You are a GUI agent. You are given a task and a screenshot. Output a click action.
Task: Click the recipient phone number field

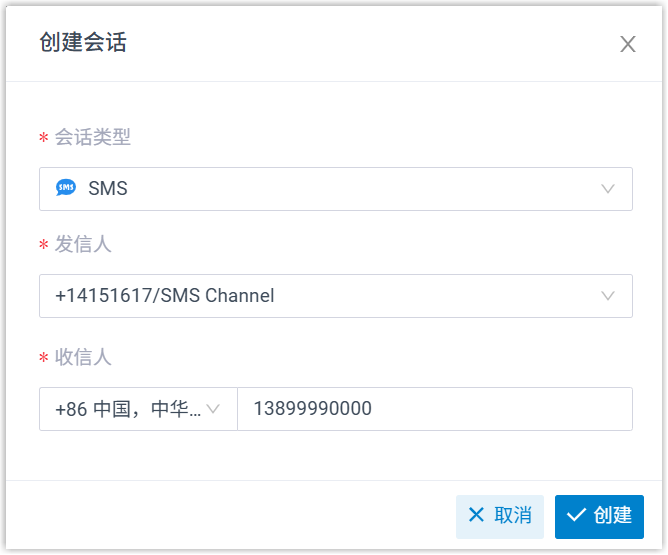point(434,409)
